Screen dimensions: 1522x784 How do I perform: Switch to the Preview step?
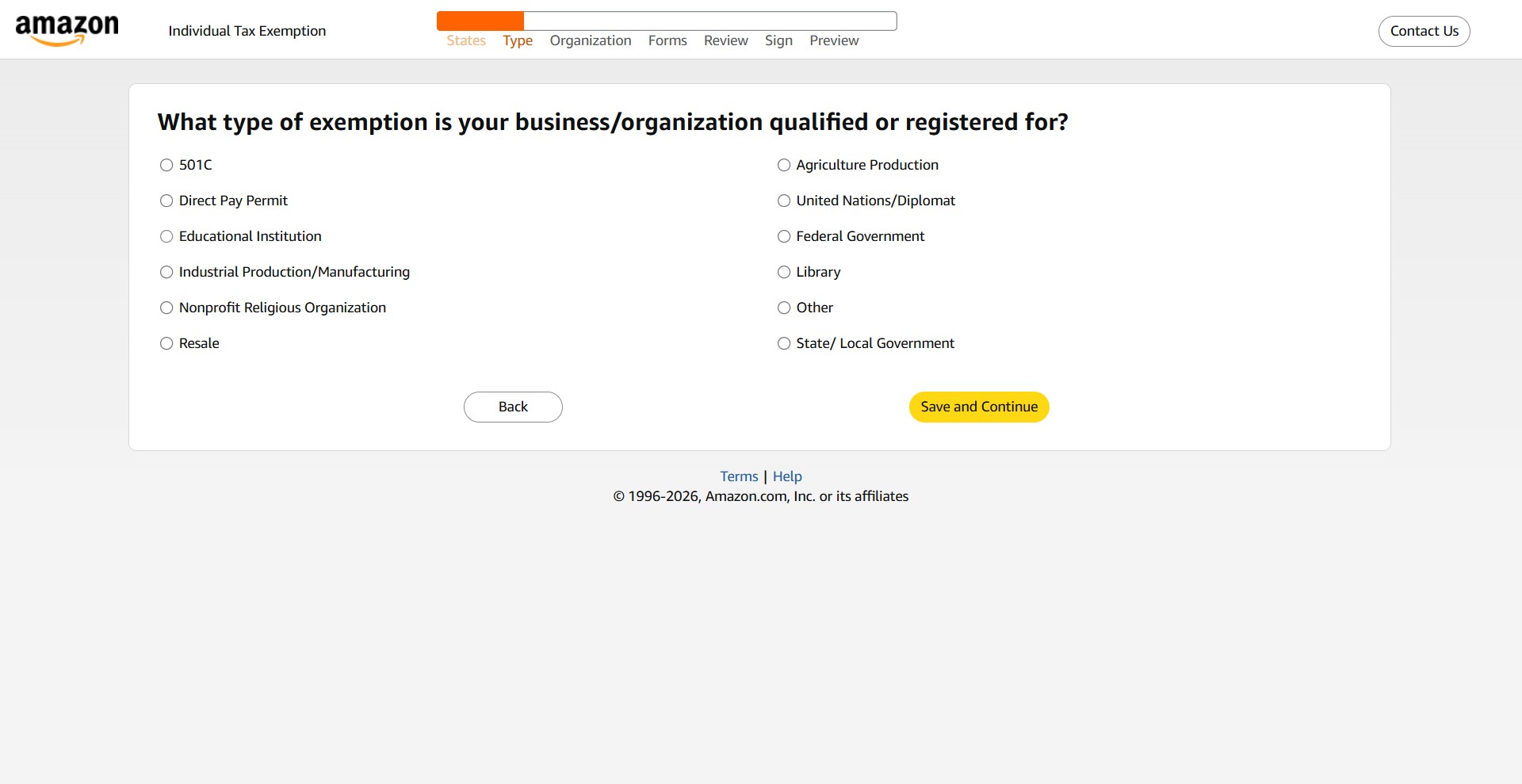coord(833,40)
